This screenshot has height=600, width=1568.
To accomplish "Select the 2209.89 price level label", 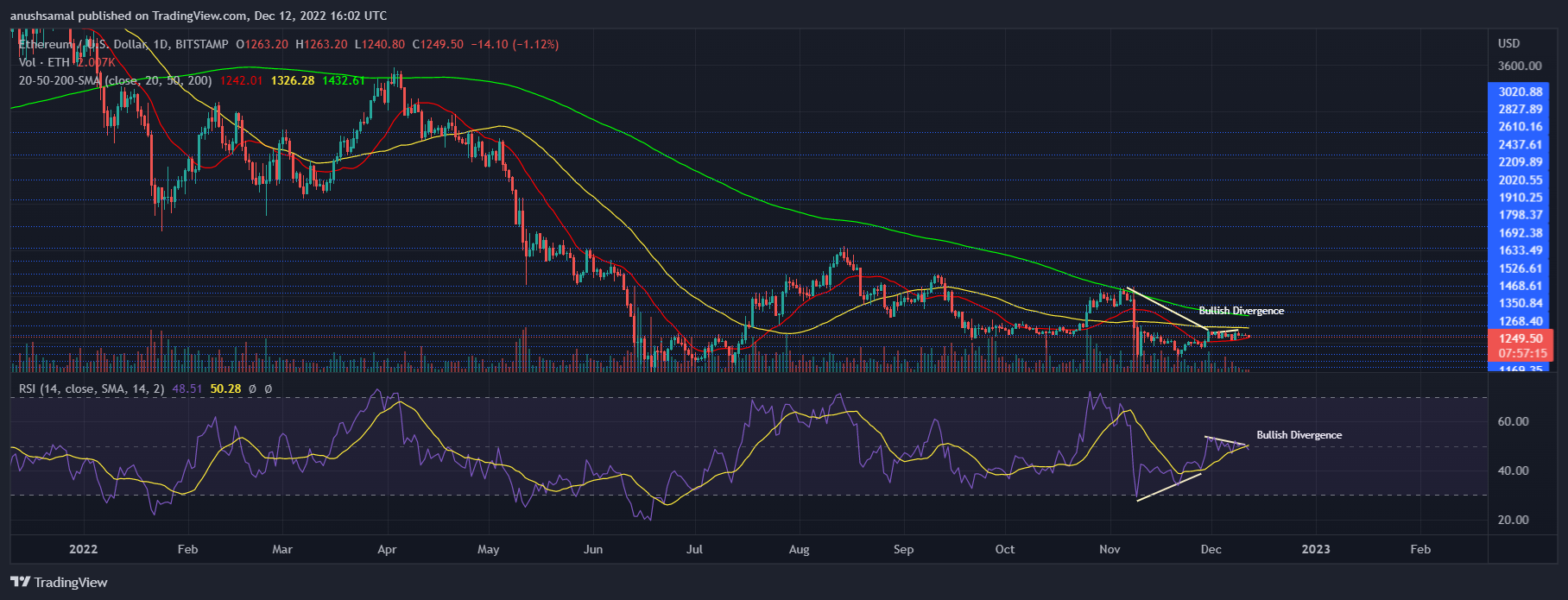I will 1521,162.
